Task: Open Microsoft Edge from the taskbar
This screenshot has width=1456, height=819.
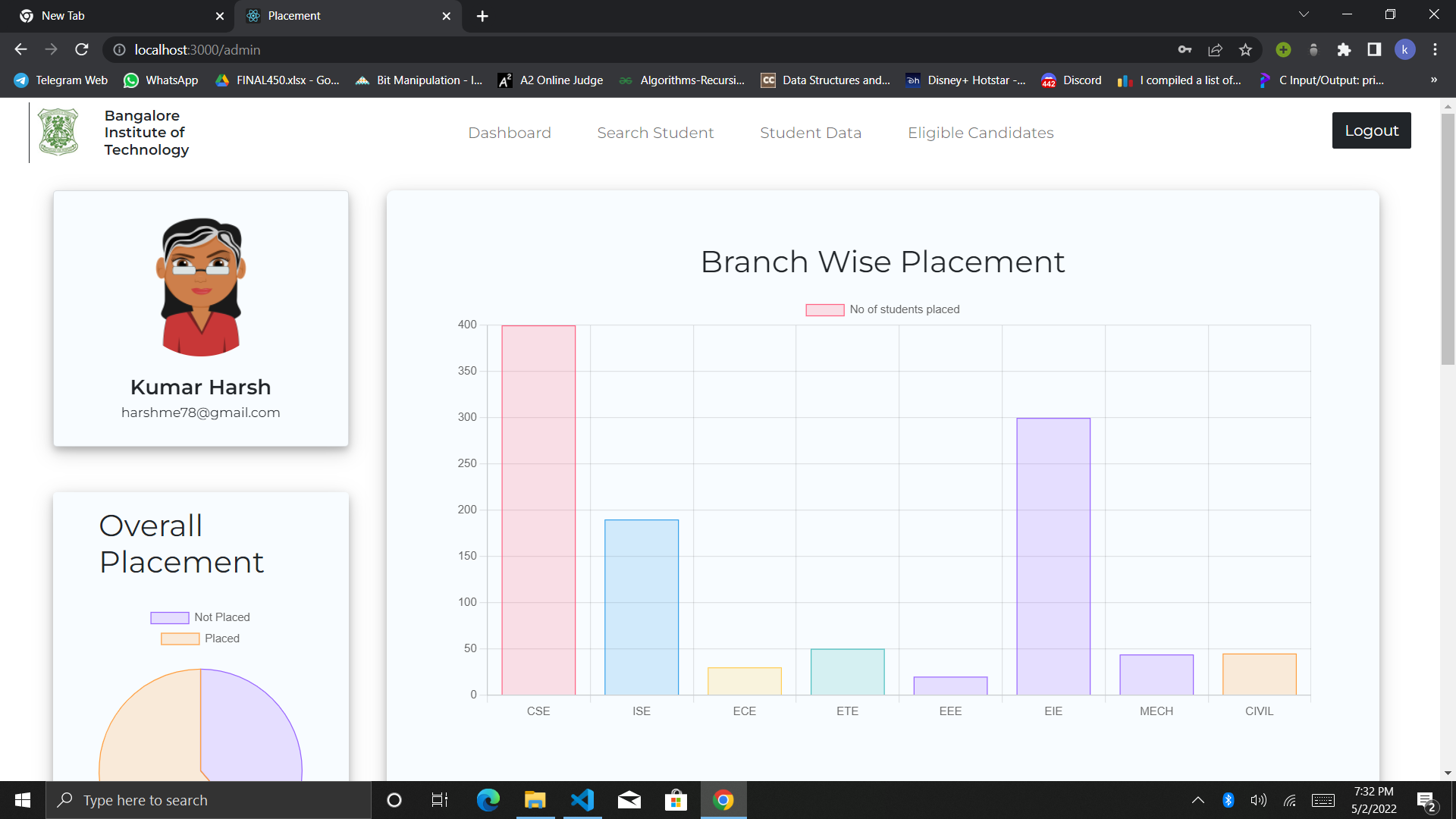Action: tap(488, 799)
